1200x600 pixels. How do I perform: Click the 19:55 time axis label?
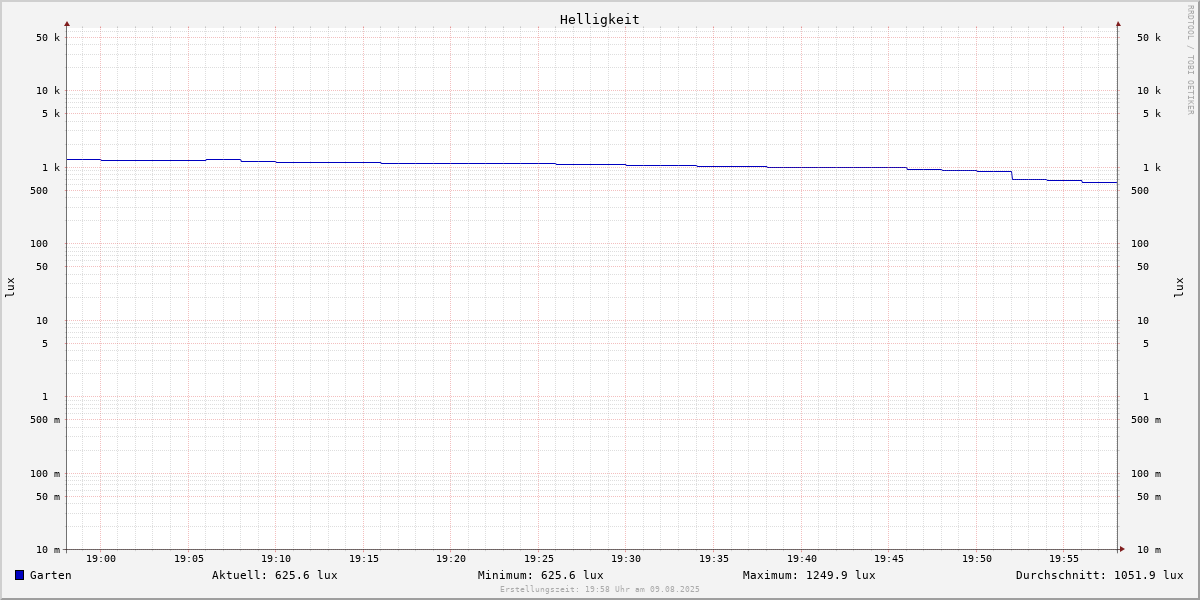(1064, 559)
